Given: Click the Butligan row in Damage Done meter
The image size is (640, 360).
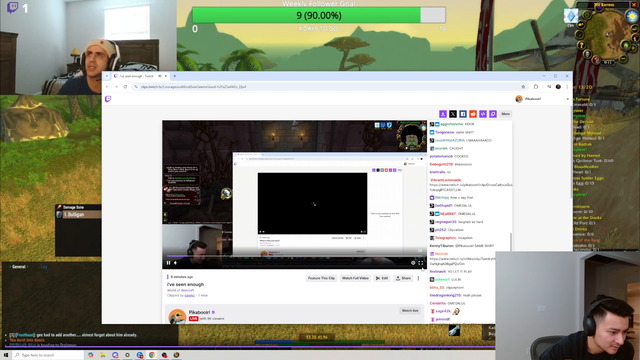Looking at the screenshot, I should [x=78, y=215].
